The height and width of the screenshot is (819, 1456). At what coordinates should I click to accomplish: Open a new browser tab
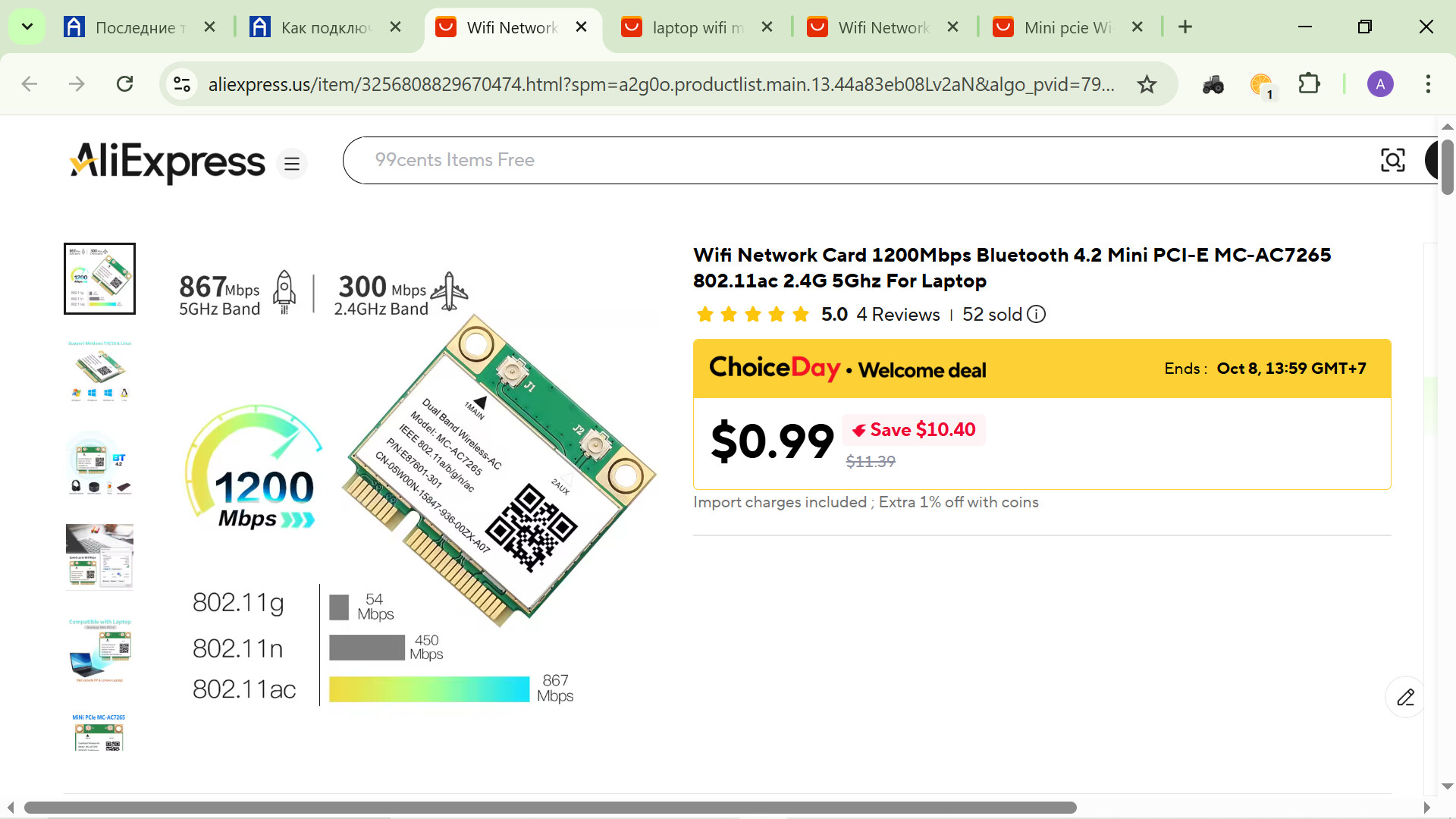pyautogui.click(x=1185, y=27)
